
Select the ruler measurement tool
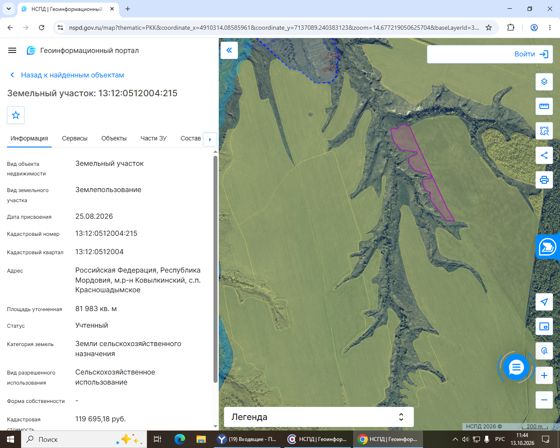544,106
